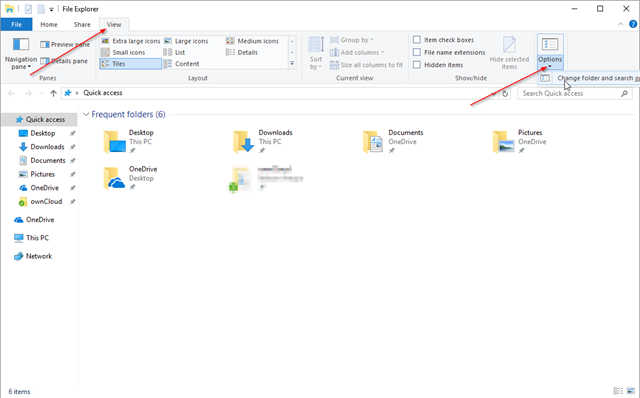
Task: Toggle the Details pane
Action: (64, 61)
